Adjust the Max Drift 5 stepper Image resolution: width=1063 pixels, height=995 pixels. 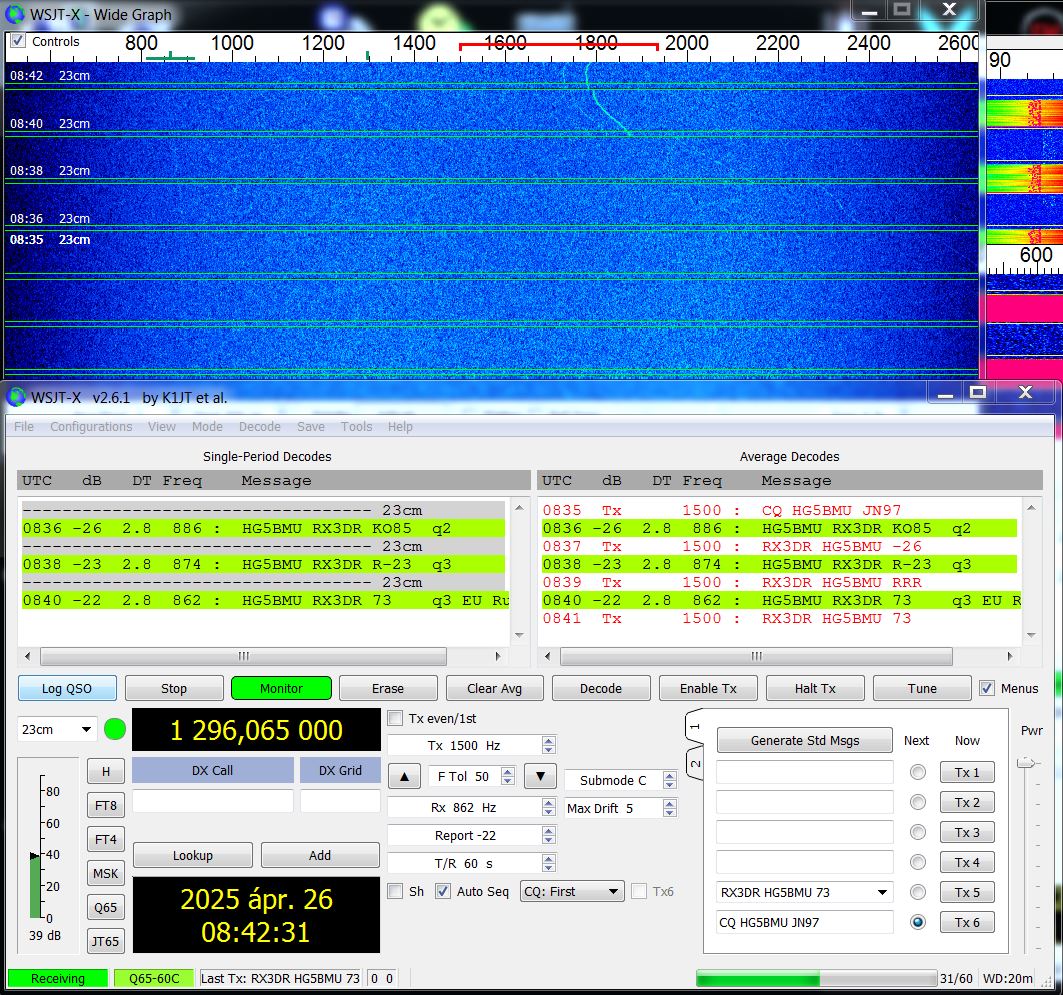tap(670, 808)
